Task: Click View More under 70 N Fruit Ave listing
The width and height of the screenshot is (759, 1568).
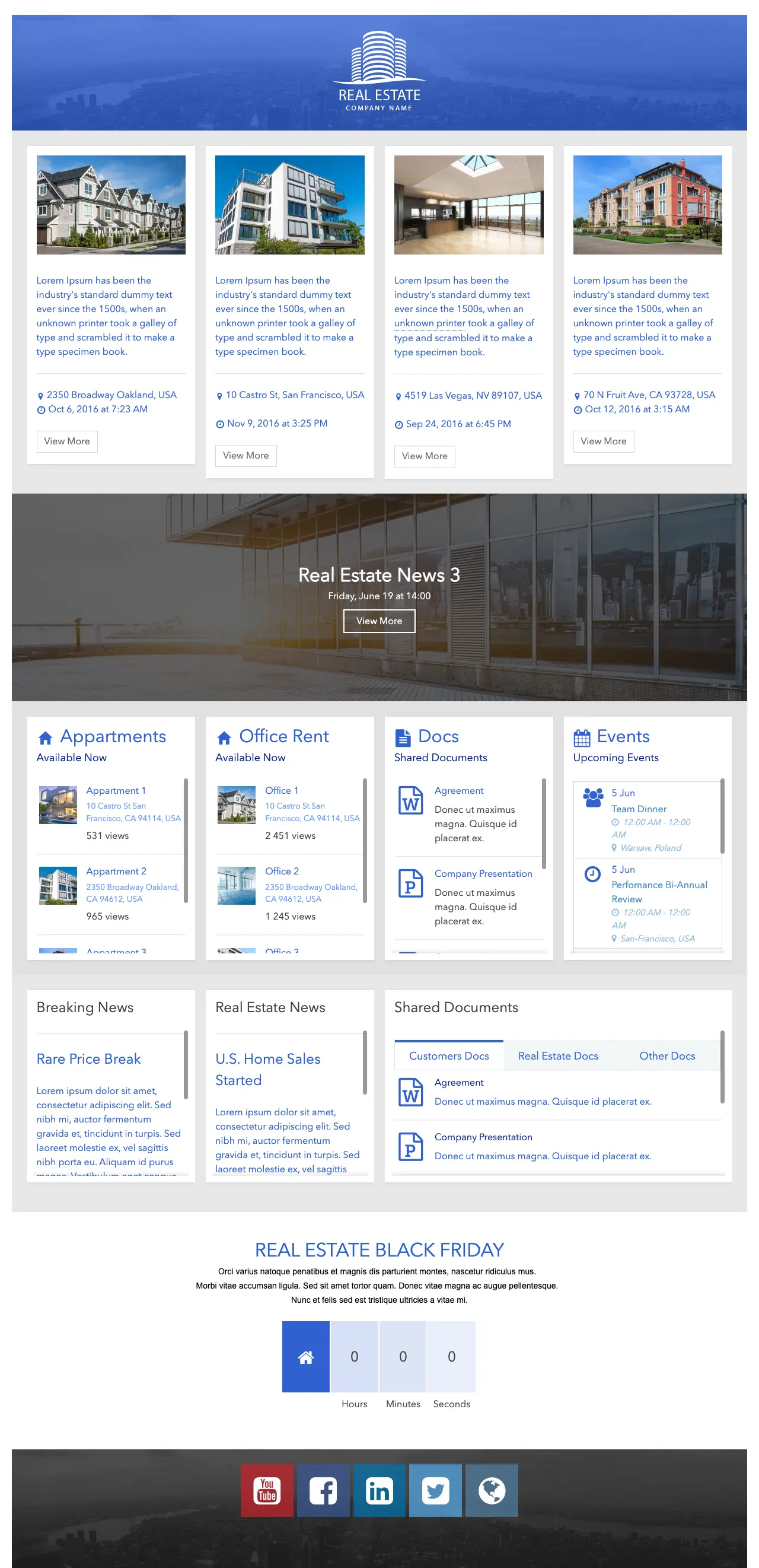Action: click(x=603, y=441)
